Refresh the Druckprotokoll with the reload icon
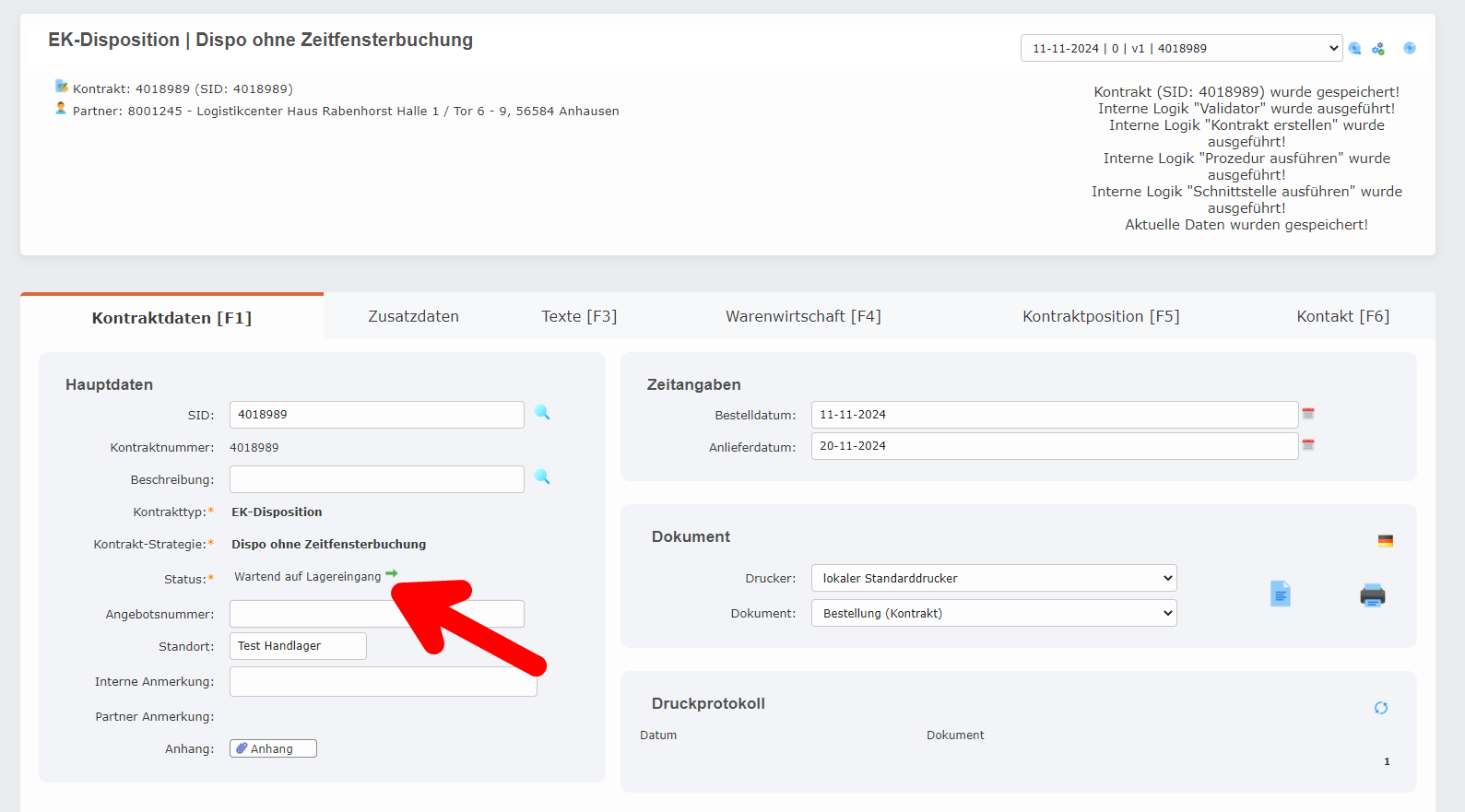The height and width of the screenshot is (812, 1465). [1381, 708]
